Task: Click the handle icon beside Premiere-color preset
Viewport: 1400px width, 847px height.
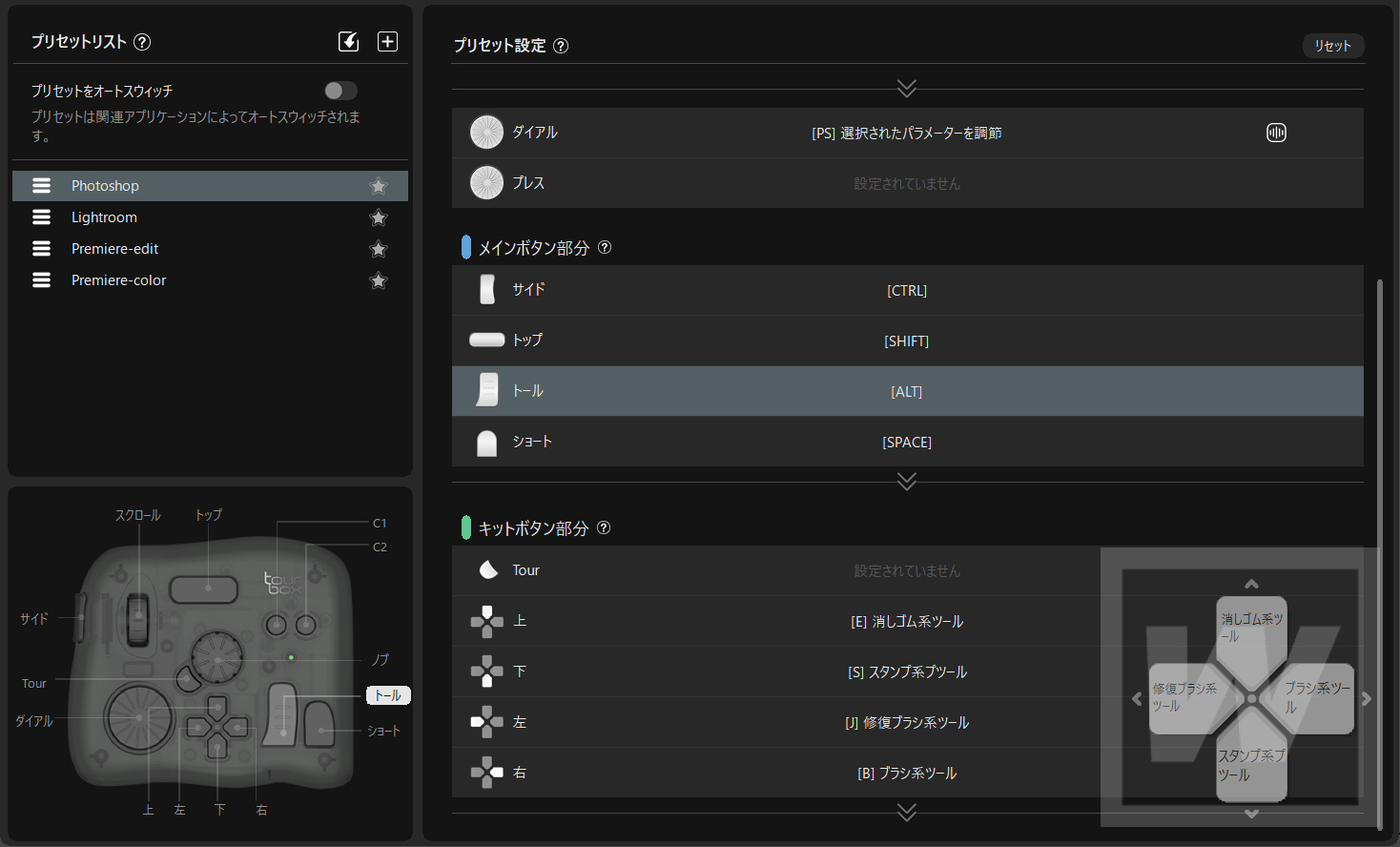Action: pyautogui.click(x=41, y=280)
